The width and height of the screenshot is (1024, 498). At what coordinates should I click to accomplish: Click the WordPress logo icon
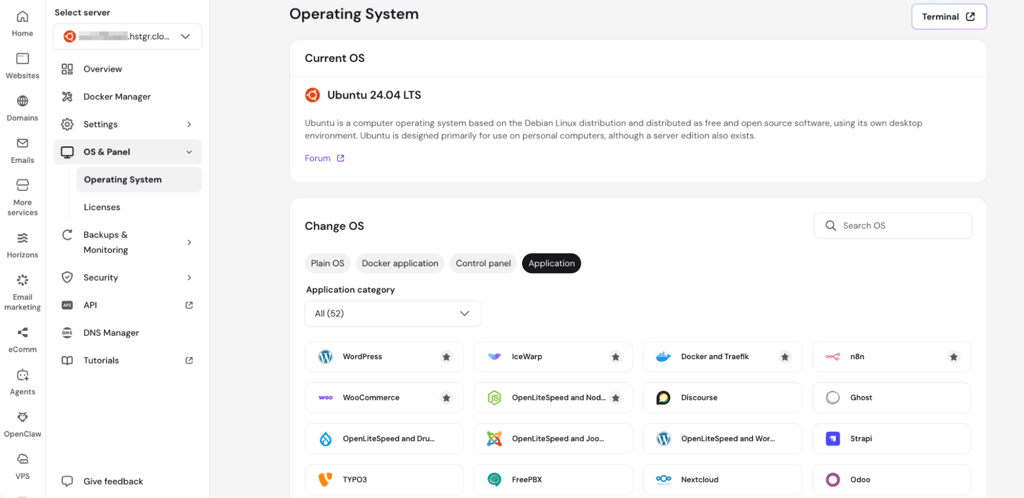[325, 357]
